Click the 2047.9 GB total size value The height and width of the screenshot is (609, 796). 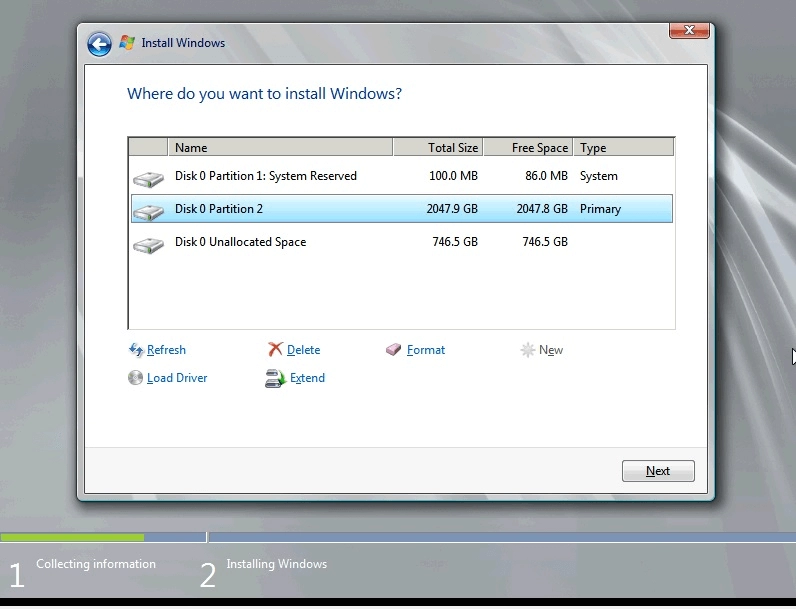click(452, 209)
